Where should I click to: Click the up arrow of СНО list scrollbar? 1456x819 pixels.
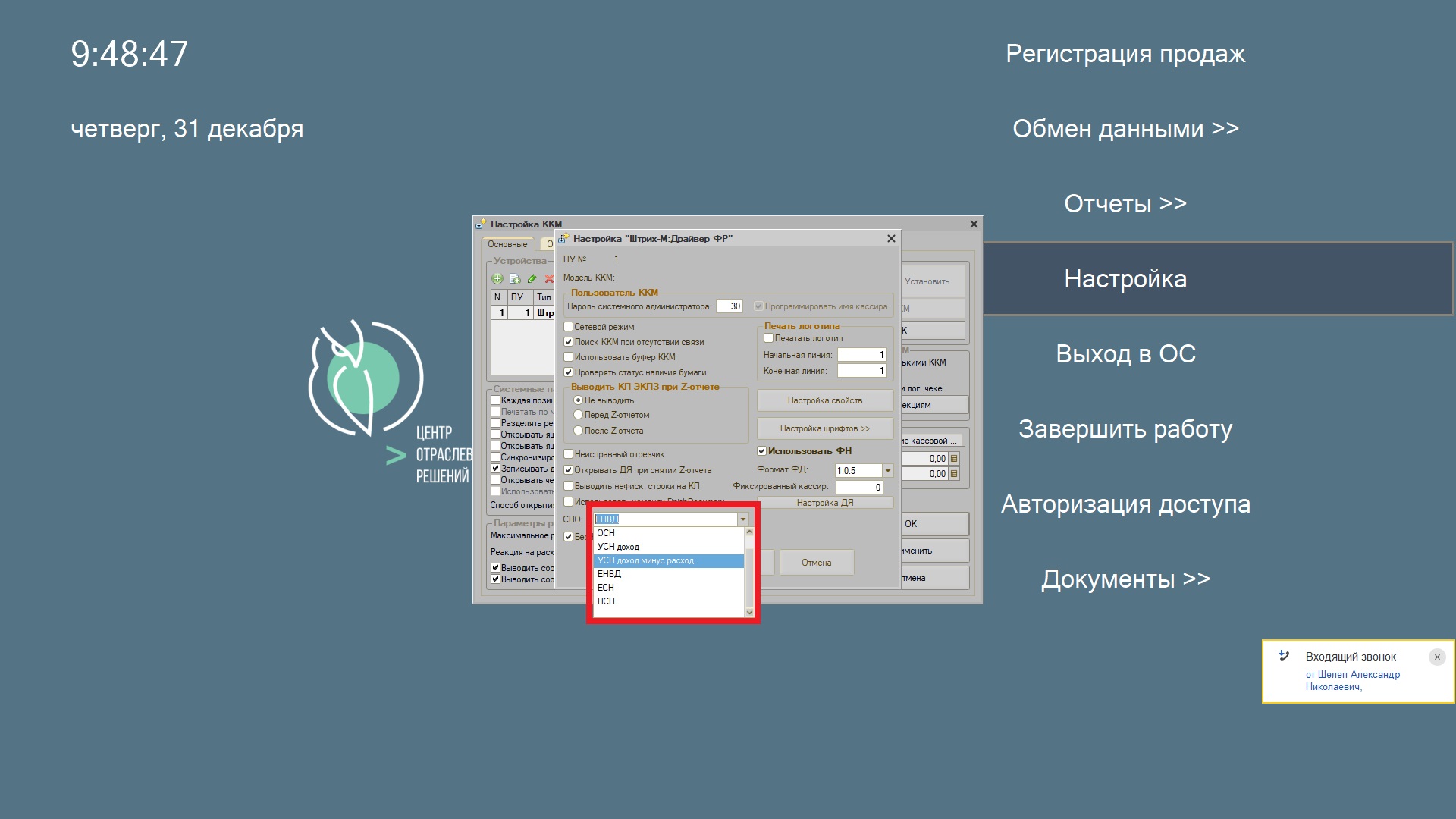(x=749, y=532)
